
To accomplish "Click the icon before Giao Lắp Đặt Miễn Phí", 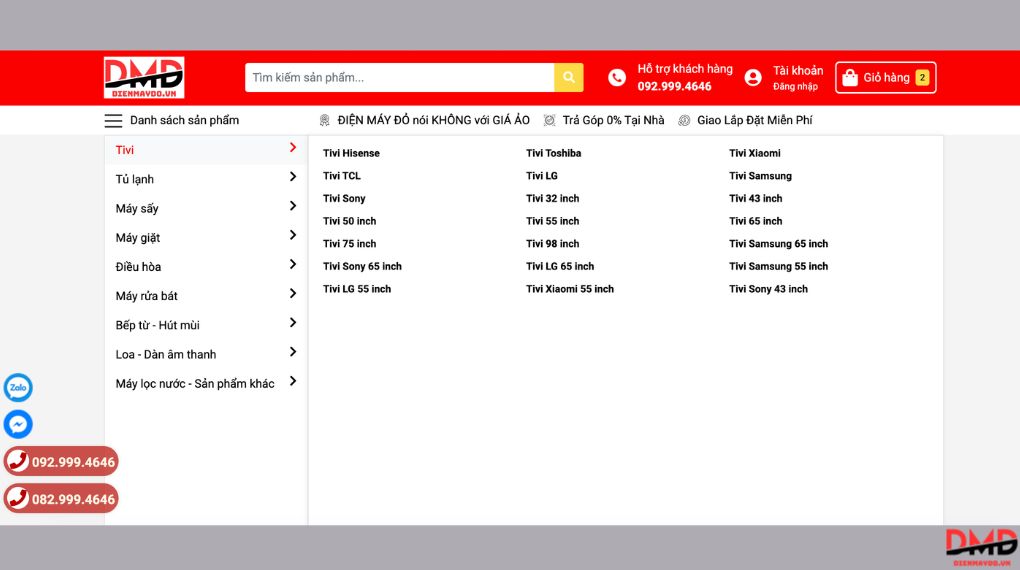I will click(x=684, y=120).
